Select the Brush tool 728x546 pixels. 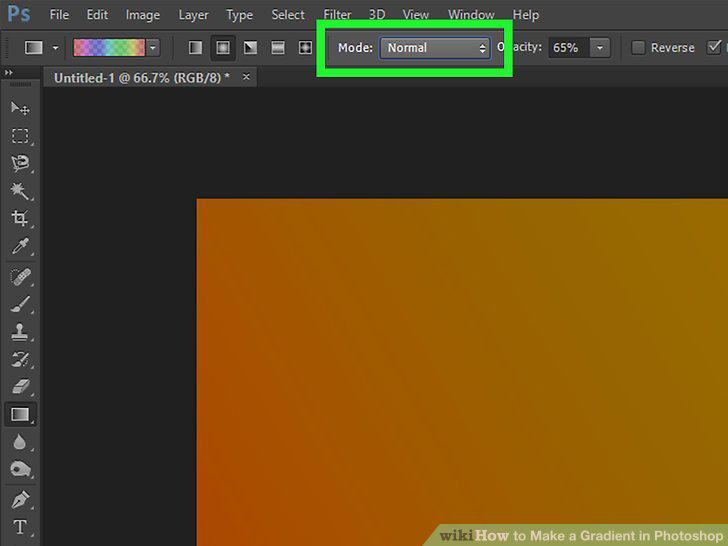coord(20,305)
